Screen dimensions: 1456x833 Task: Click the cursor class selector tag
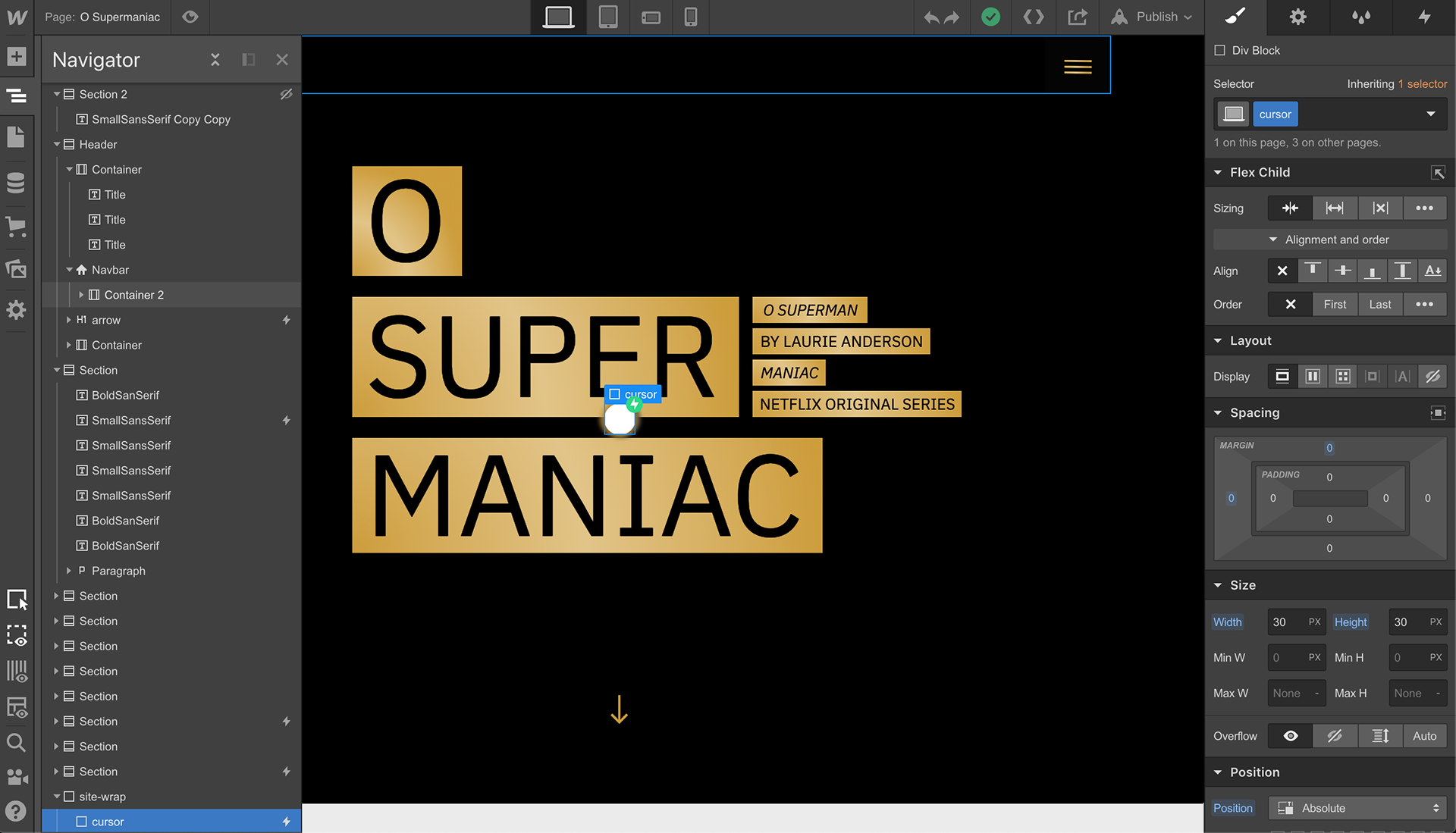tap(1275, 114)
